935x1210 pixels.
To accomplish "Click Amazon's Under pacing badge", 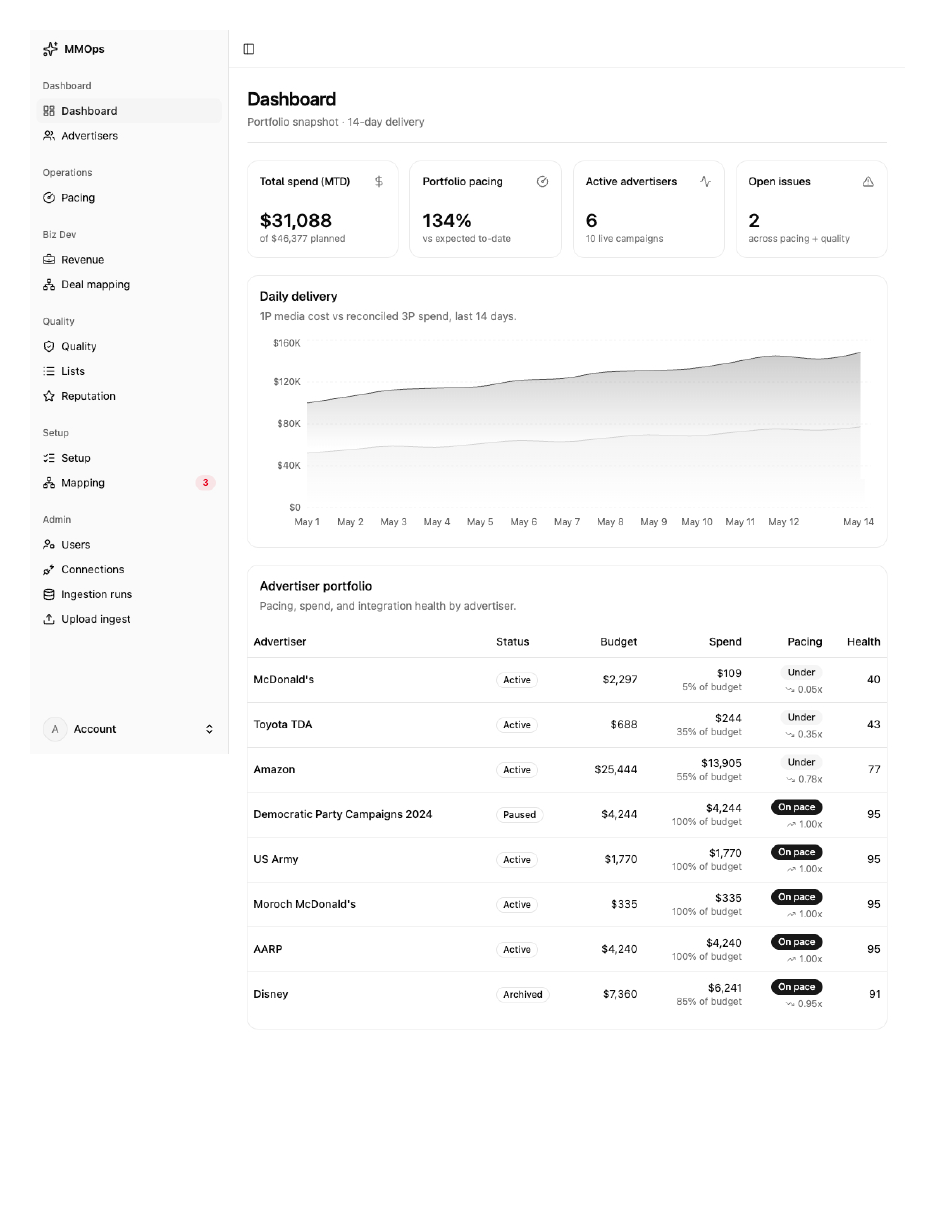I will (x=801, y=762).
